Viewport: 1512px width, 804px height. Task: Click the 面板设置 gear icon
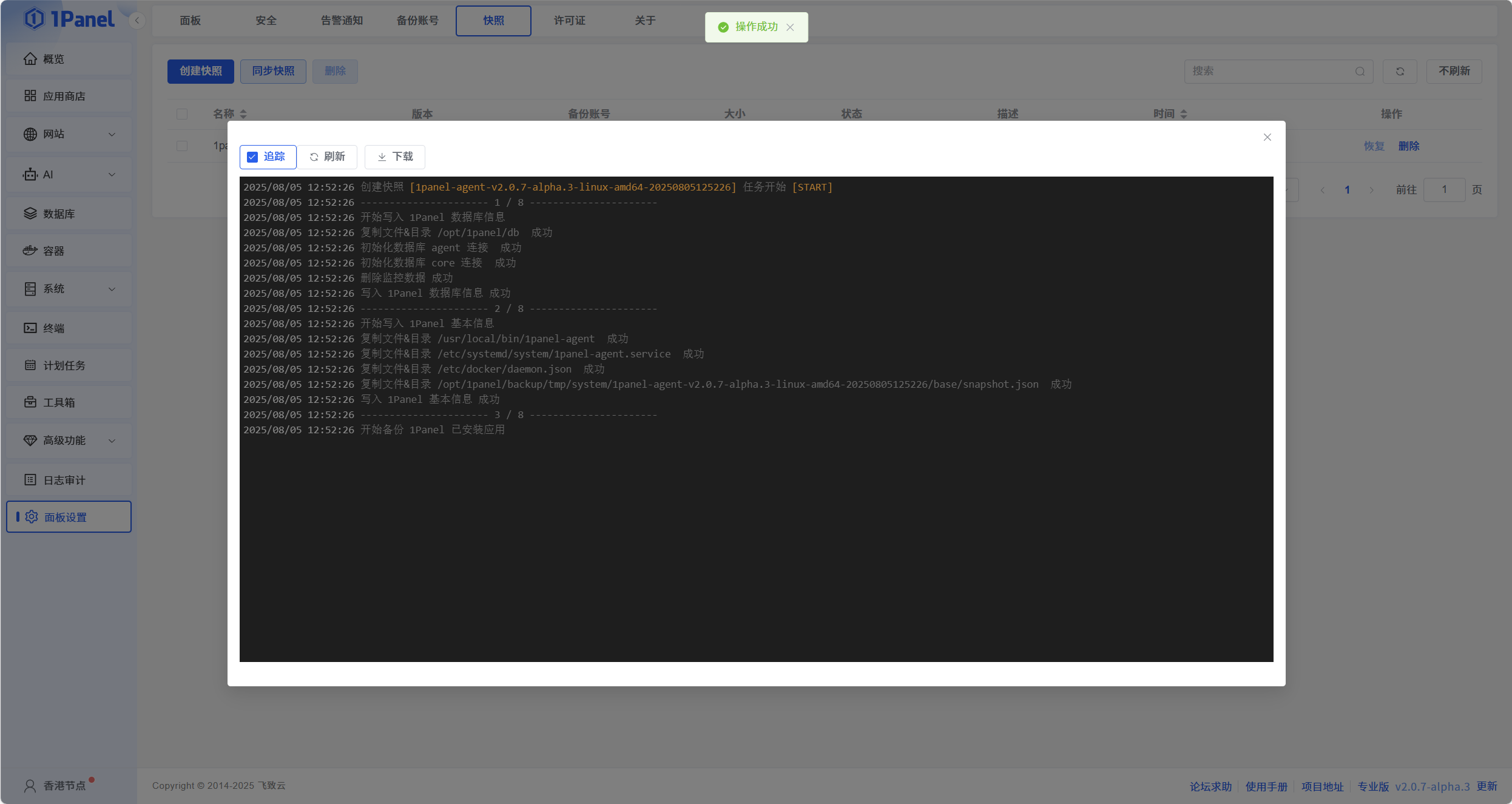click(32, 517)
